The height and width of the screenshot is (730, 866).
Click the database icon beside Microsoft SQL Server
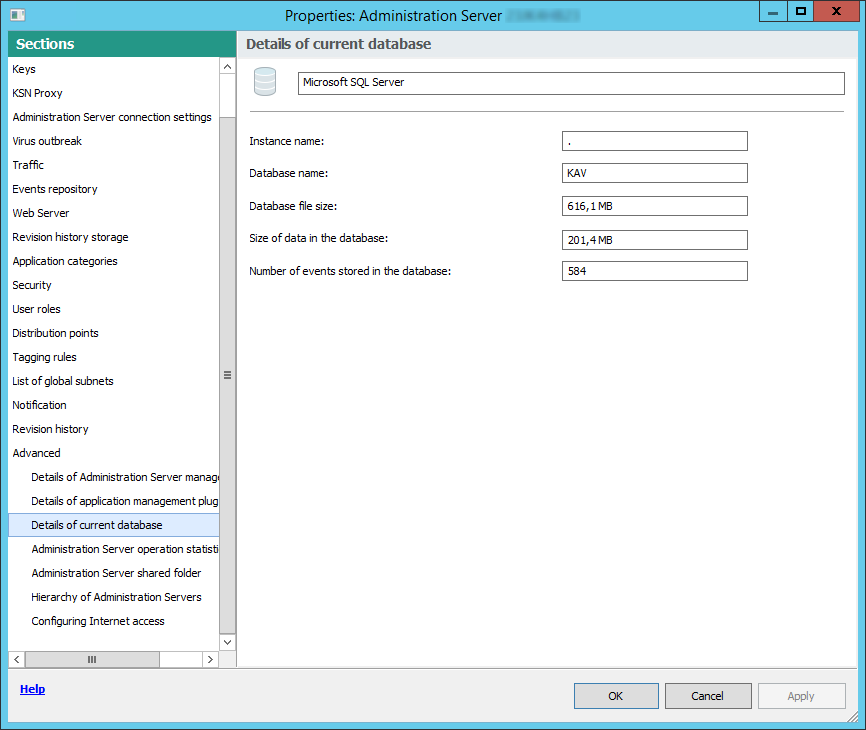click(x=264, y=82)
